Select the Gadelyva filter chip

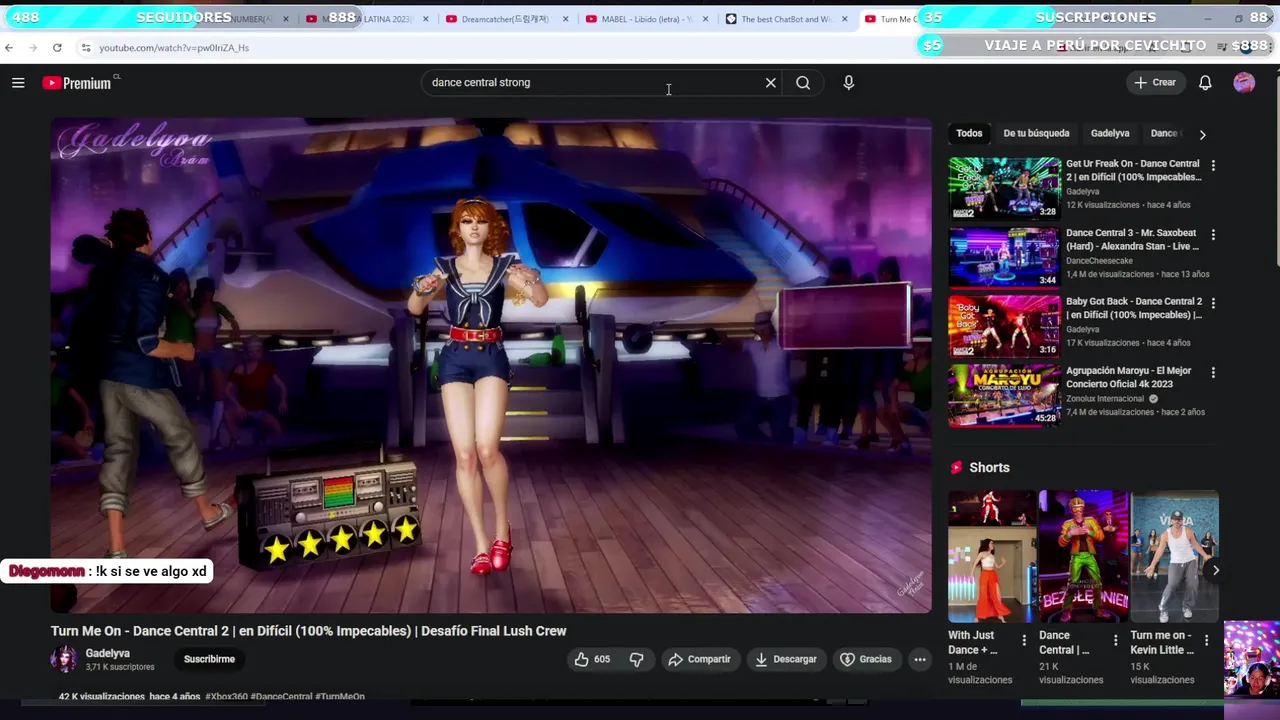[x=1110, y=133]
